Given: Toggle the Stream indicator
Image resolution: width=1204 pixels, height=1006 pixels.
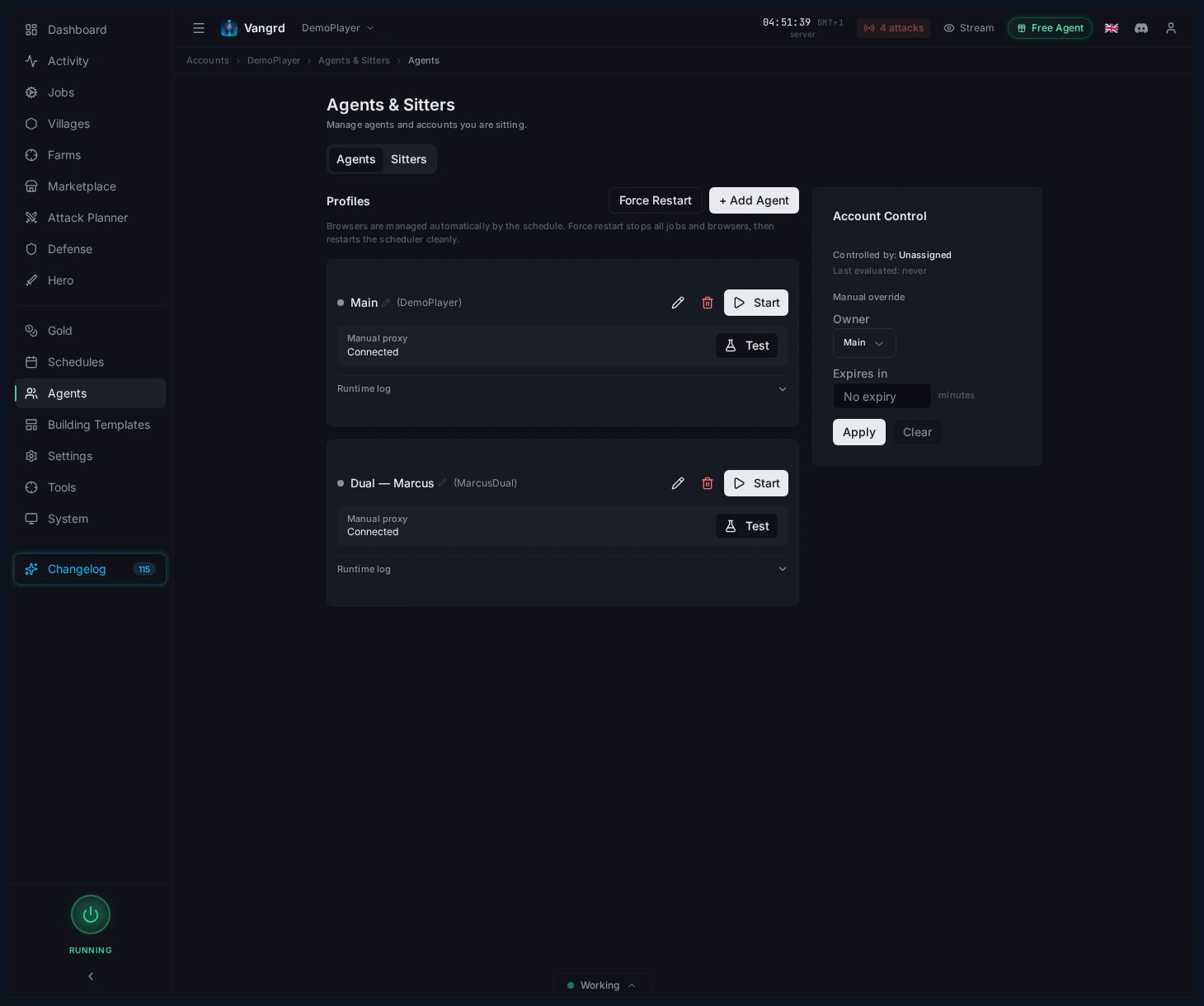Looking at the screenshot, I should (x=969, y=28).
